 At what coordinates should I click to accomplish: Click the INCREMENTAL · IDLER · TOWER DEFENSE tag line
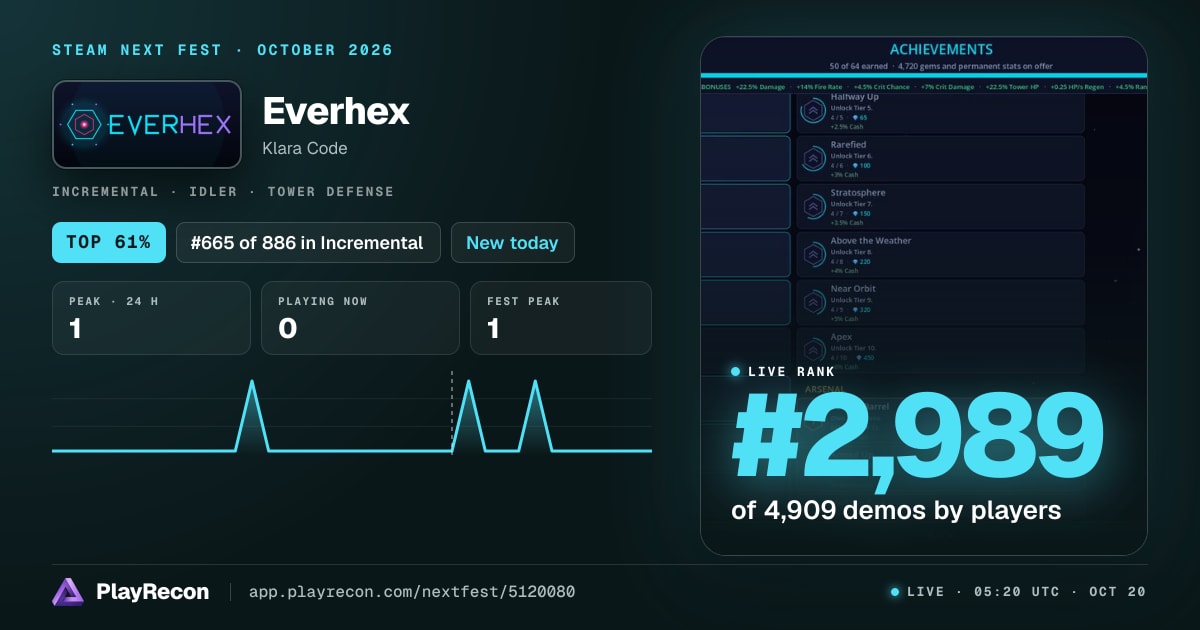click(x=223, y=191)
